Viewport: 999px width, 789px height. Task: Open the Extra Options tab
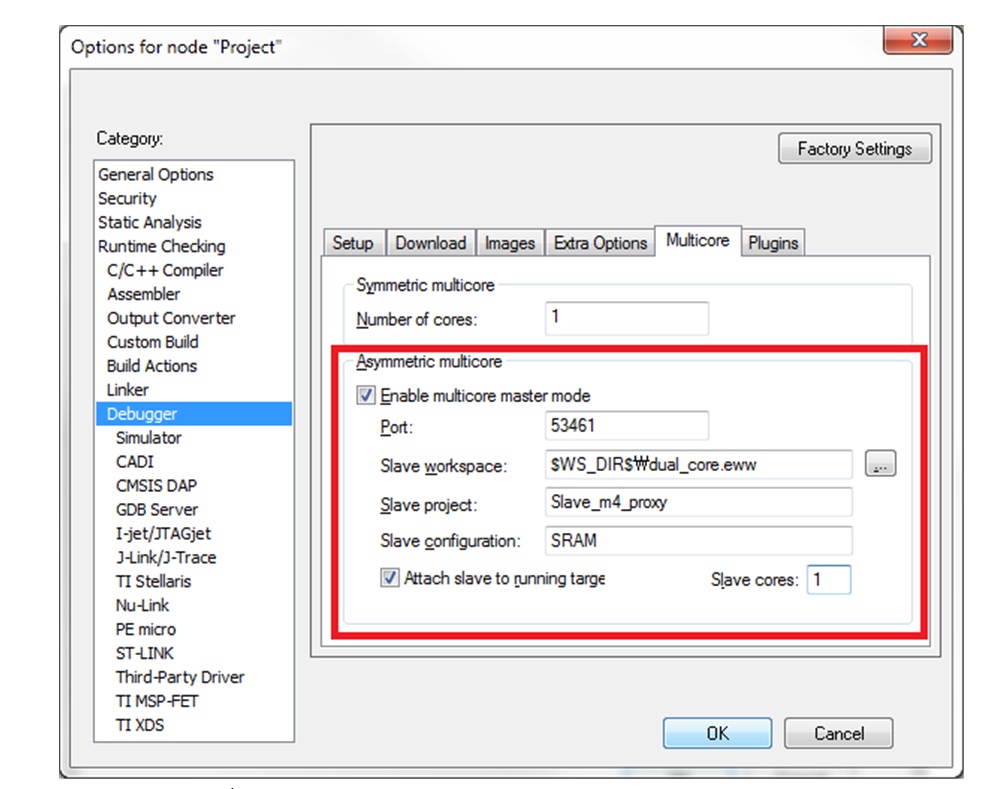click(600, 243)
